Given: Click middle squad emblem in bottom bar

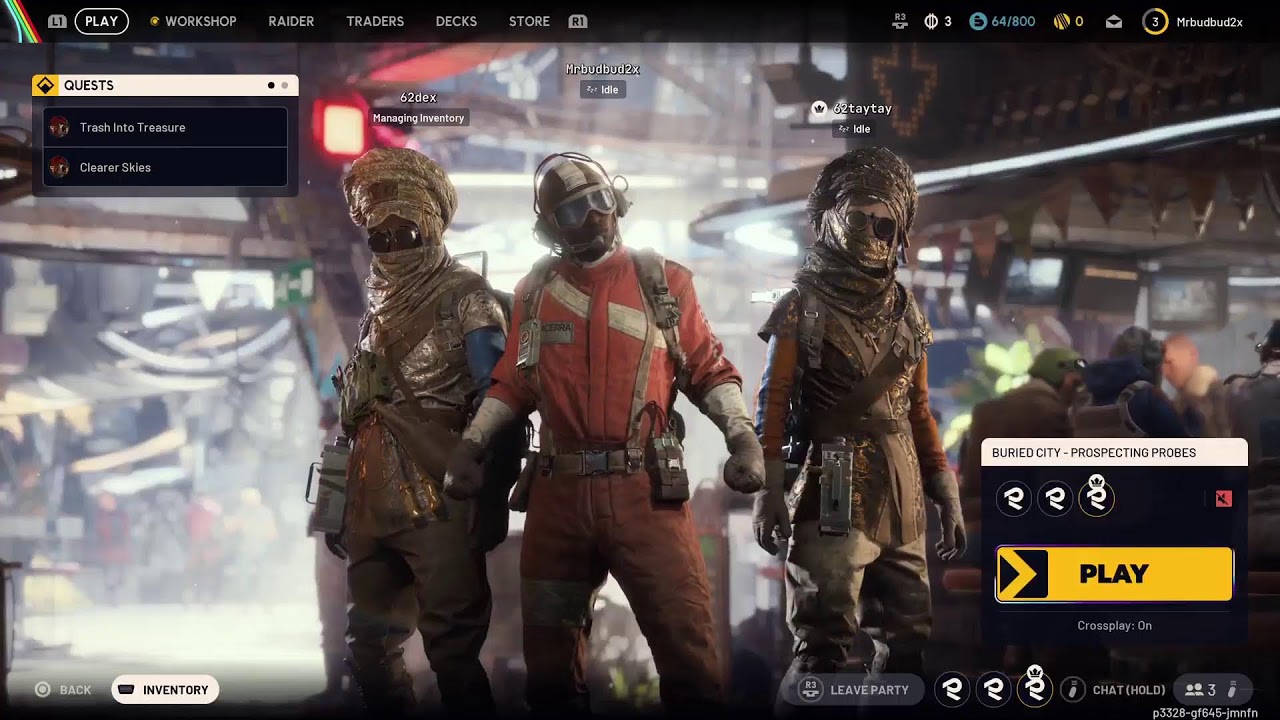Looking at the screenshot, I should click(x=994, y=689).
